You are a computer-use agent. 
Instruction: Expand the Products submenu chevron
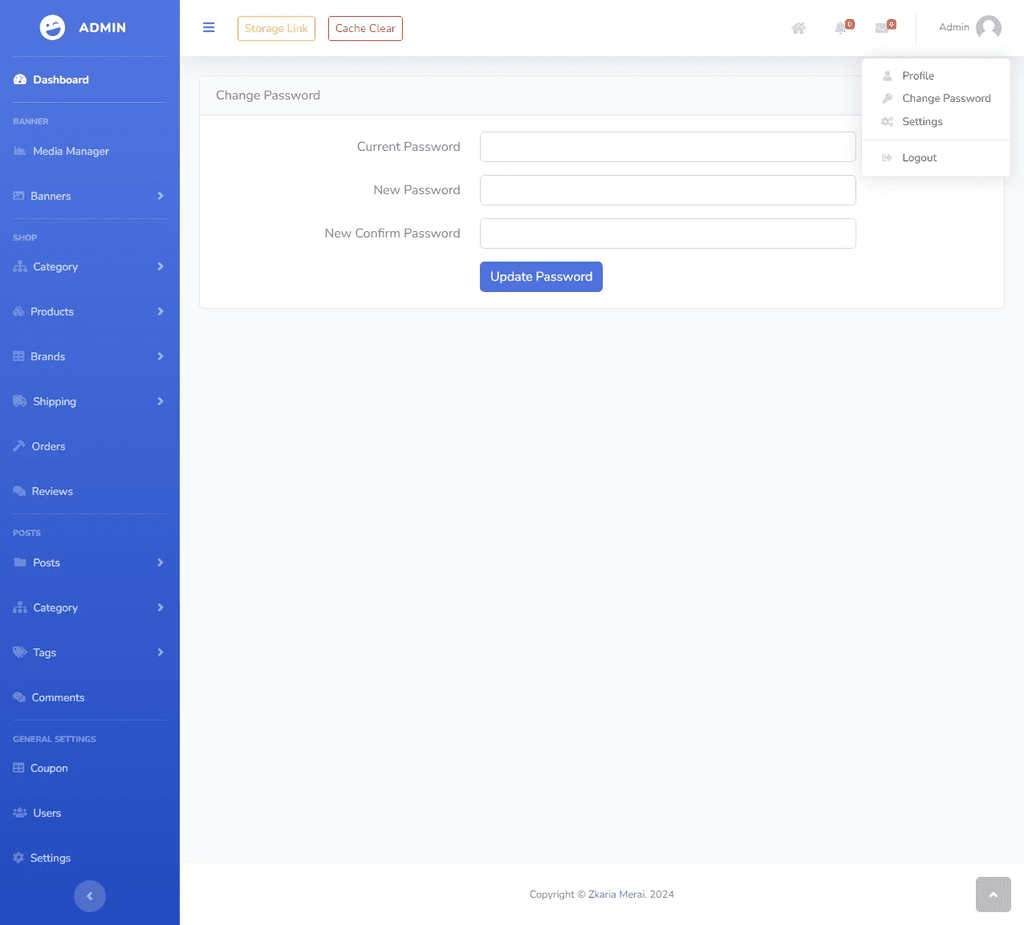pos(160,312)
